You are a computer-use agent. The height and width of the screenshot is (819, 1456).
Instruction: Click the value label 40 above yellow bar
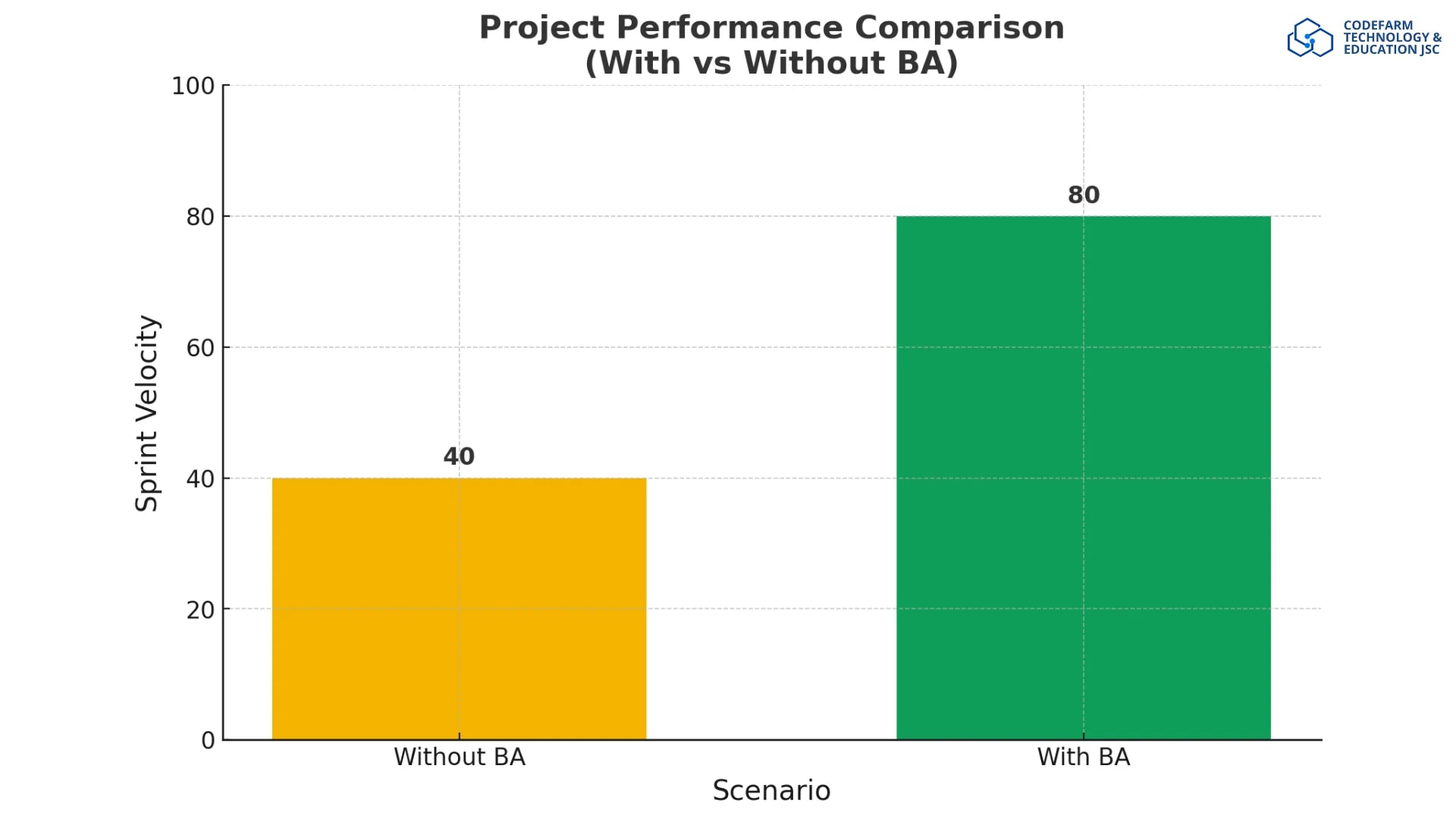click(459, 457)
